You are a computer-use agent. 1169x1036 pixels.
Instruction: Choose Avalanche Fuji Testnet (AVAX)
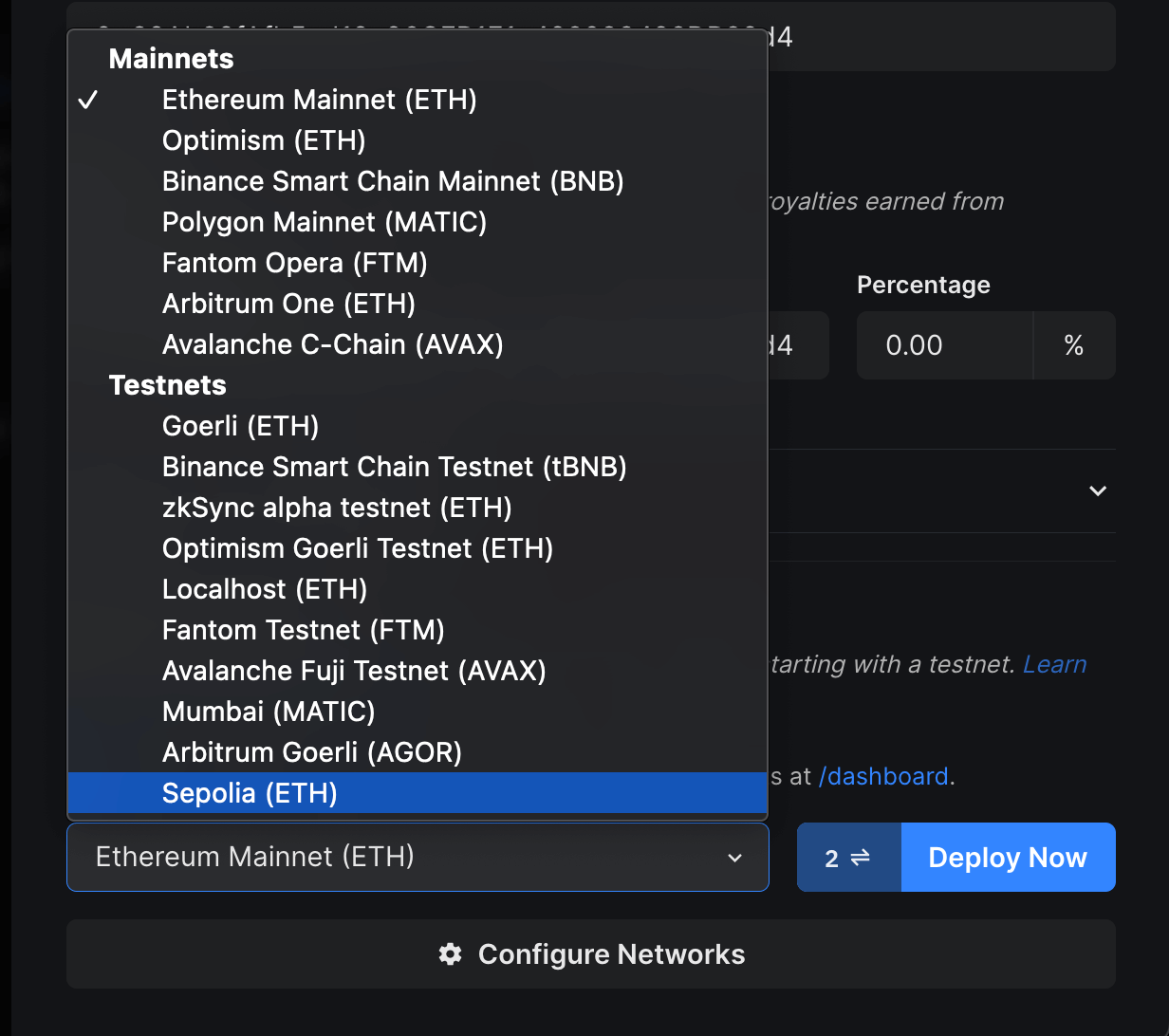pos(354,671)
